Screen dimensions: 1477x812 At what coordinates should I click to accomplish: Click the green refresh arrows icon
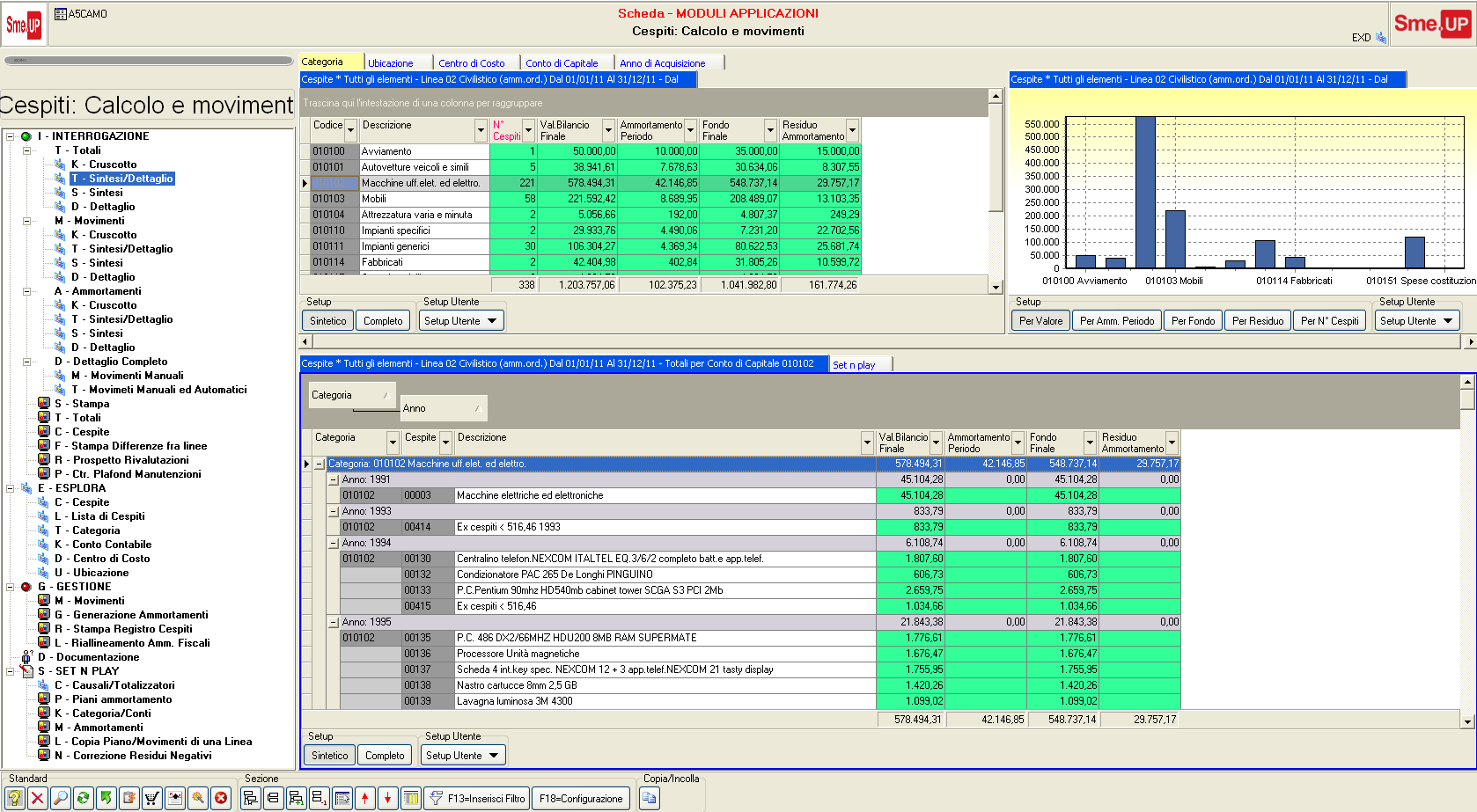pos(83,798)
